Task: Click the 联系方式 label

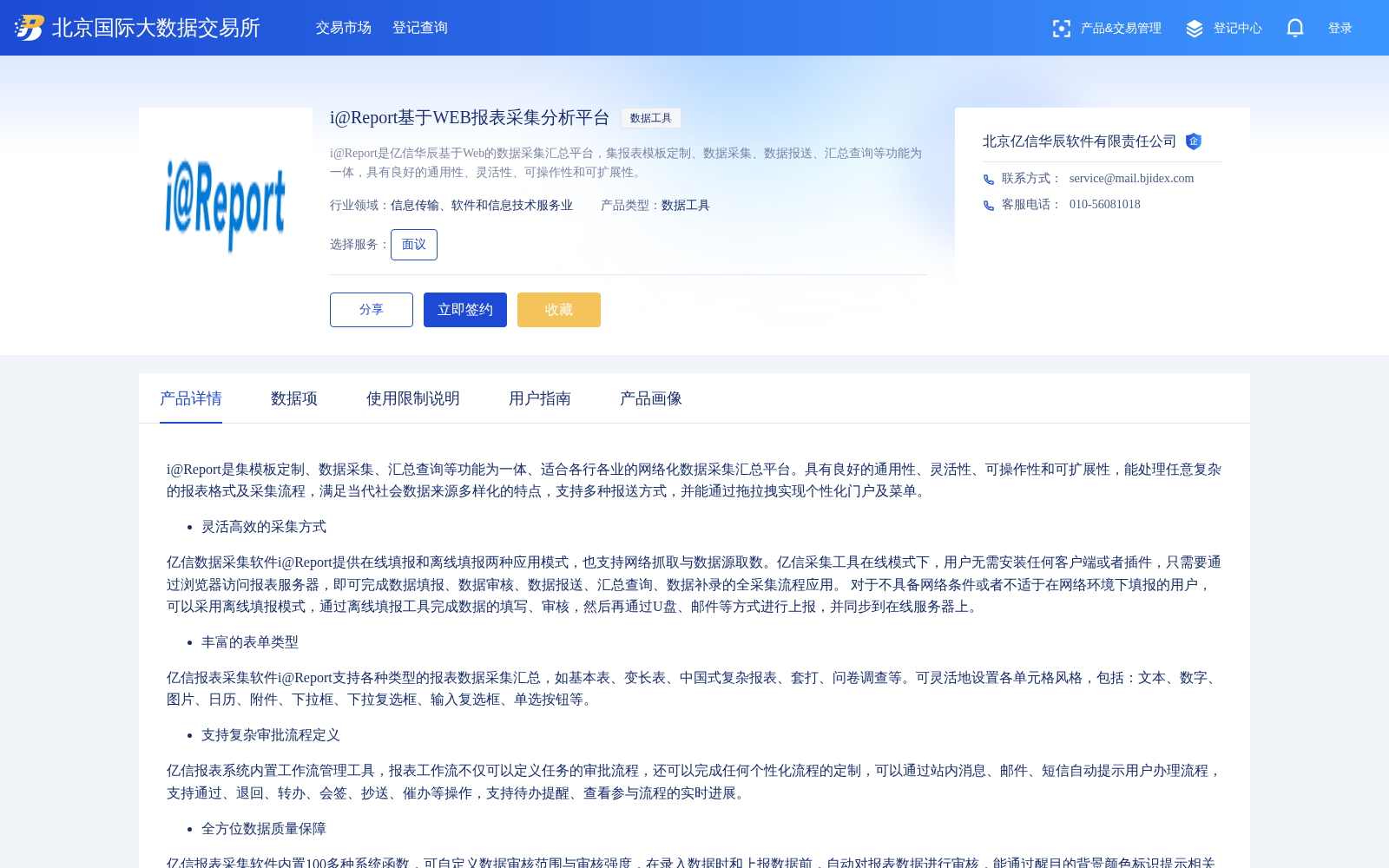Action: click(x=1031, y=179)
